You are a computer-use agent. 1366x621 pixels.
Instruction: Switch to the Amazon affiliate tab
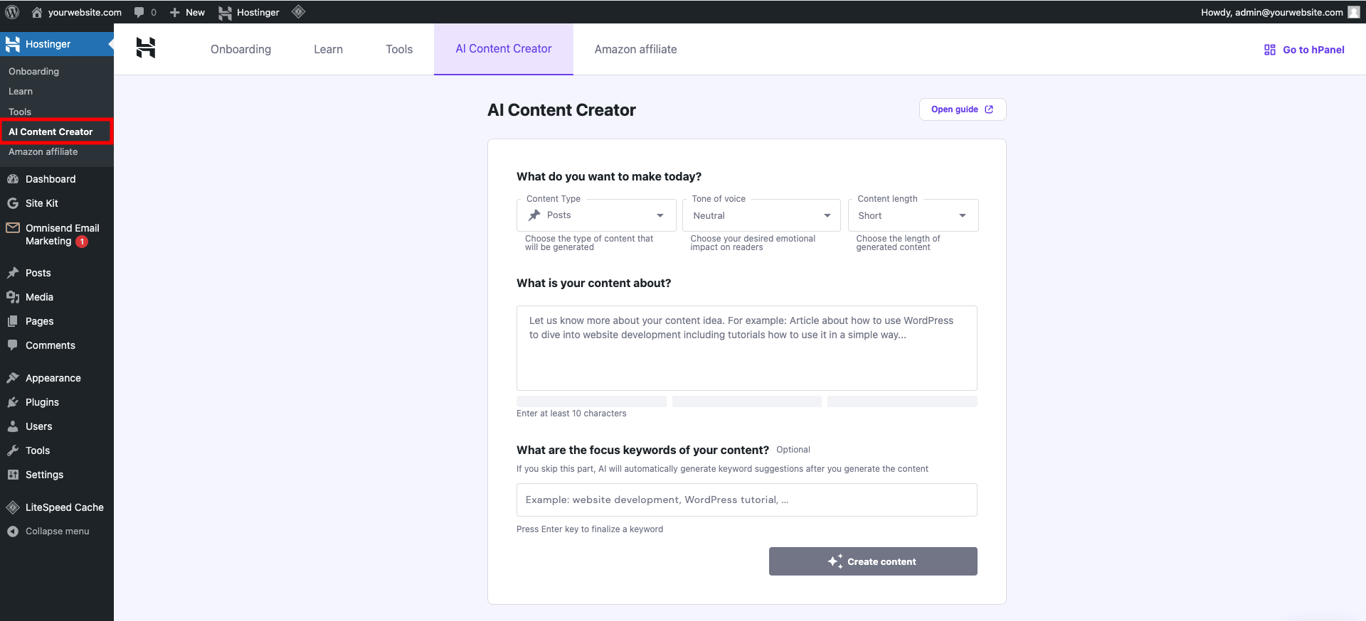point(634,48)
